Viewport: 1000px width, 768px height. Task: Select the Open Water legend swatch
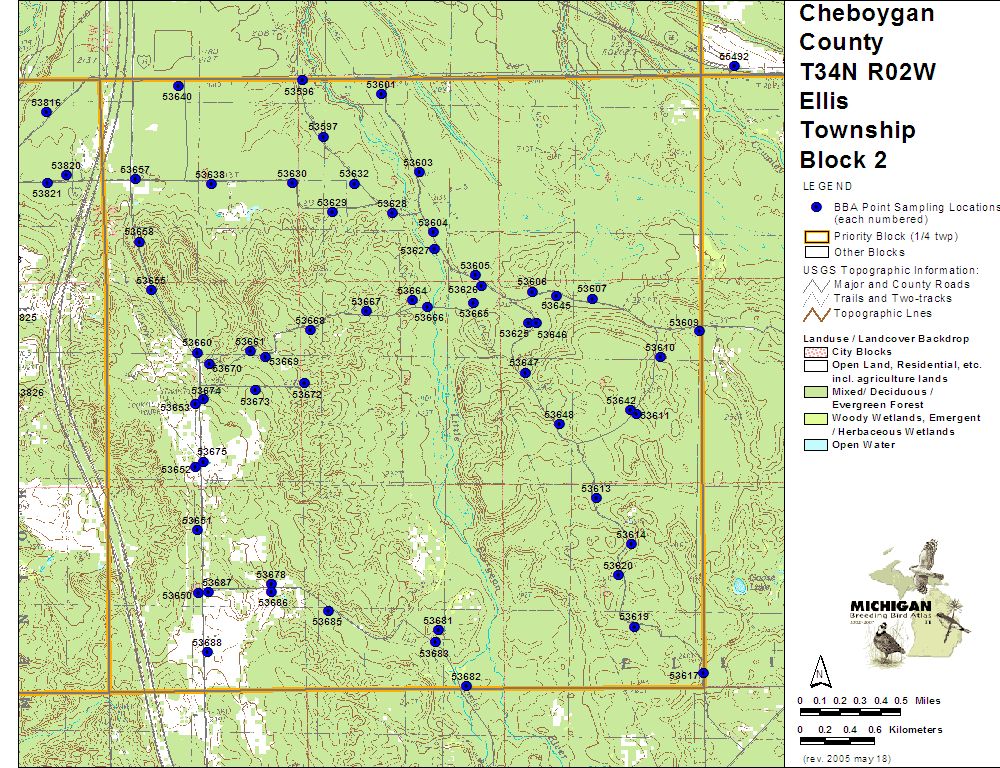[816, 445]
